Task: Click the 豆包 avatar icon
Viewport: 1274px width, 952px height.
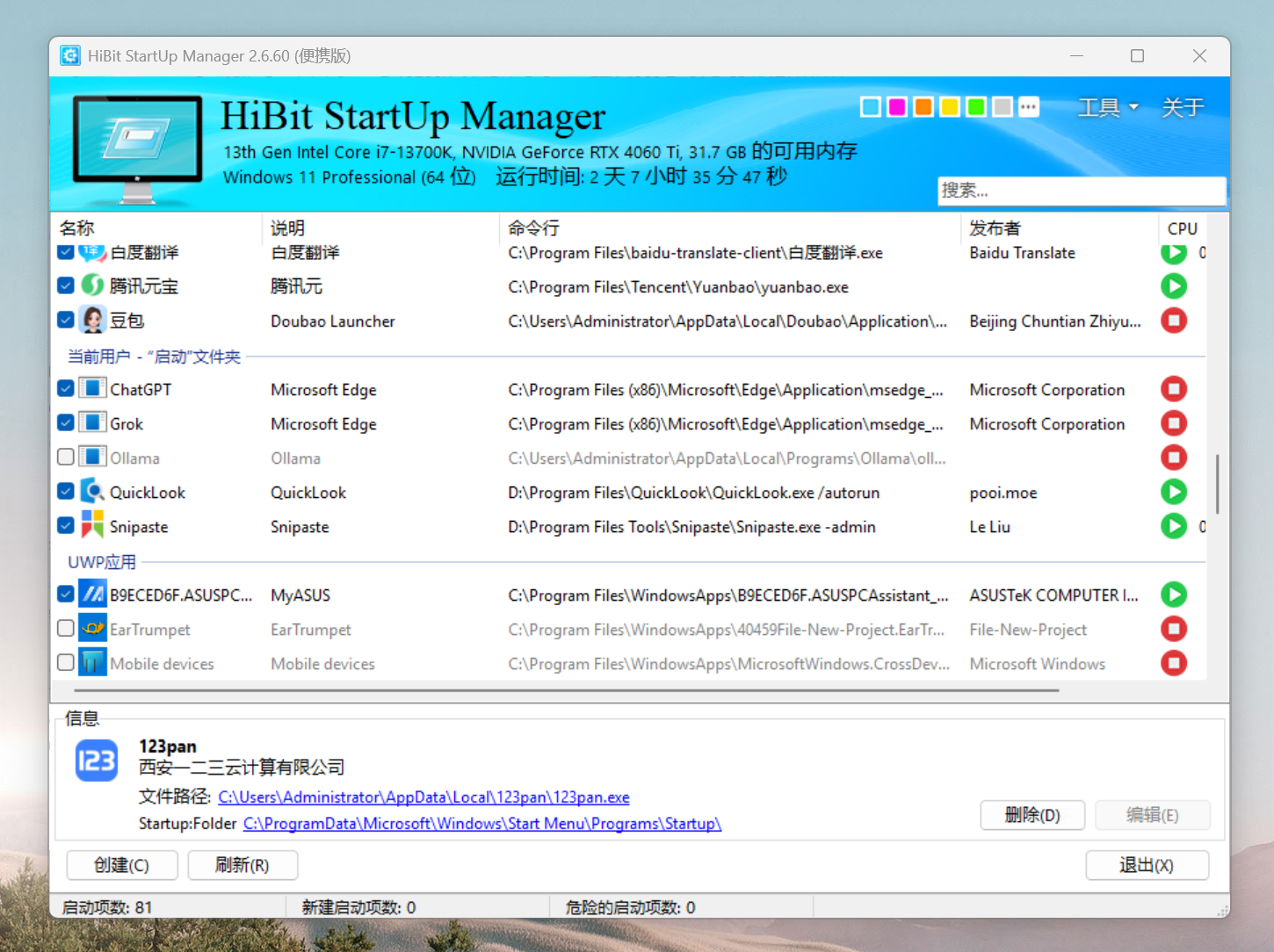Action: click(x=92, y=321)
